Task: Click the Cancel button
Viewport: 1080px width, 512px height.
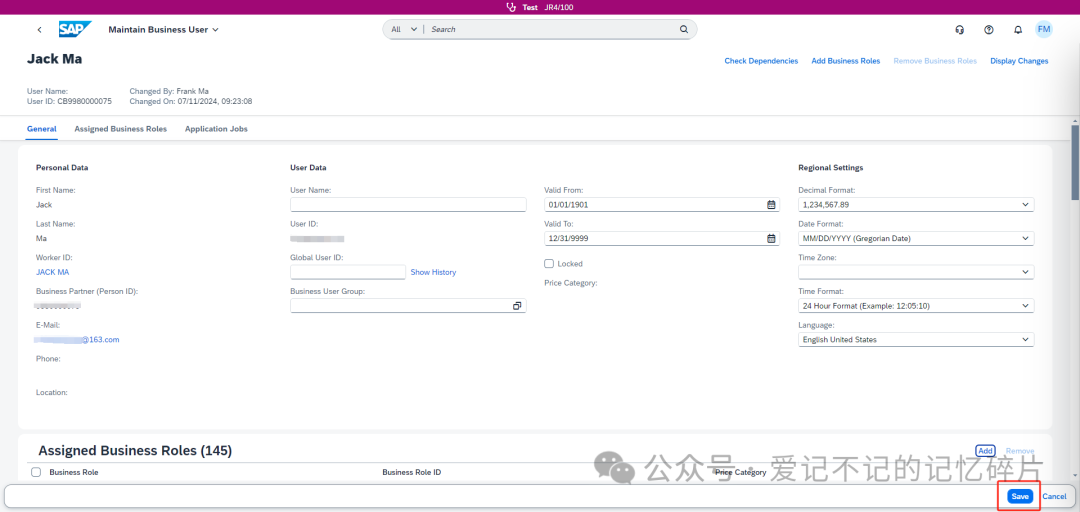Action: 1055,496
